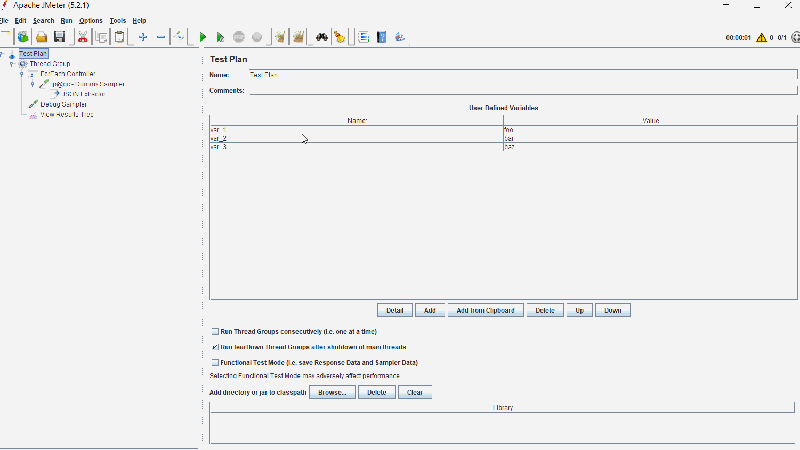Click Start no pauses icon

pyautogui.click(x=220, y=37)
